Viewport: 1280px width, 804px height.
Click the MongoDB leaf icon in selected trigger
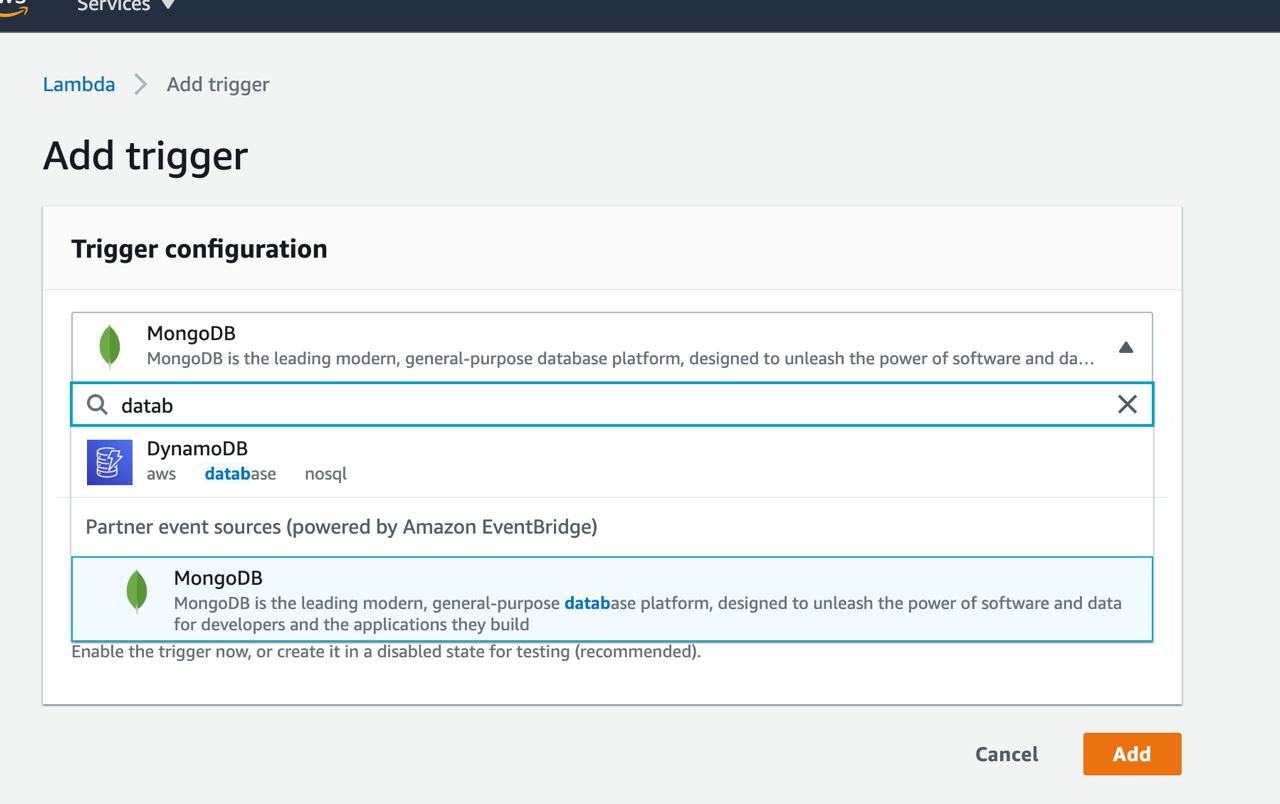point(110,346)
